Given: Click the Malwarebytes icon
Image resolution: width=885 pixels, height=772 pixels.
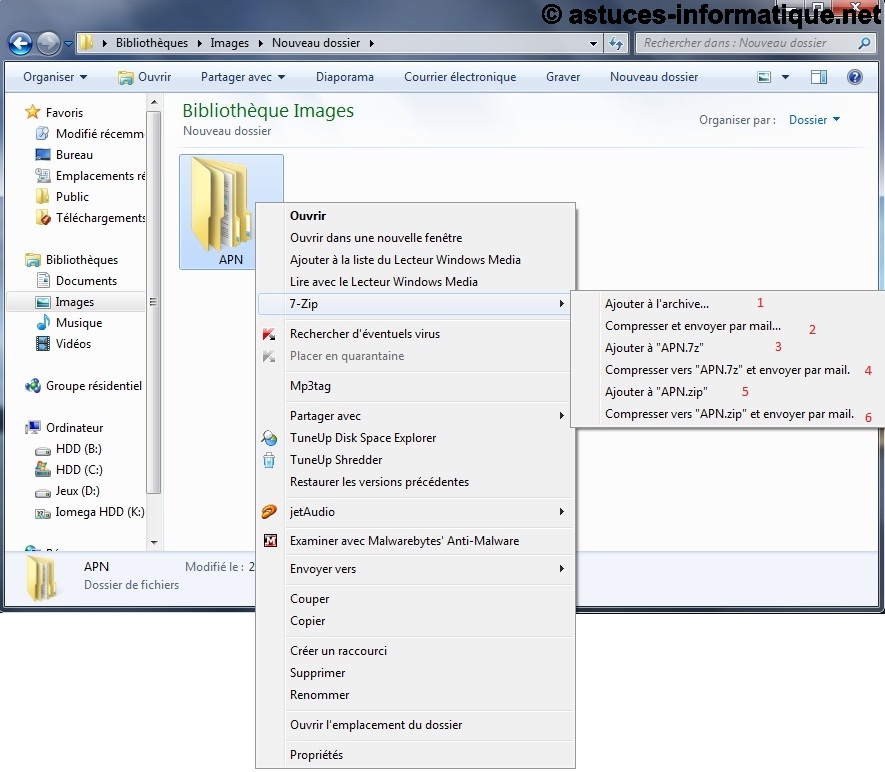Looking at the screenshot, I should 270,541.
